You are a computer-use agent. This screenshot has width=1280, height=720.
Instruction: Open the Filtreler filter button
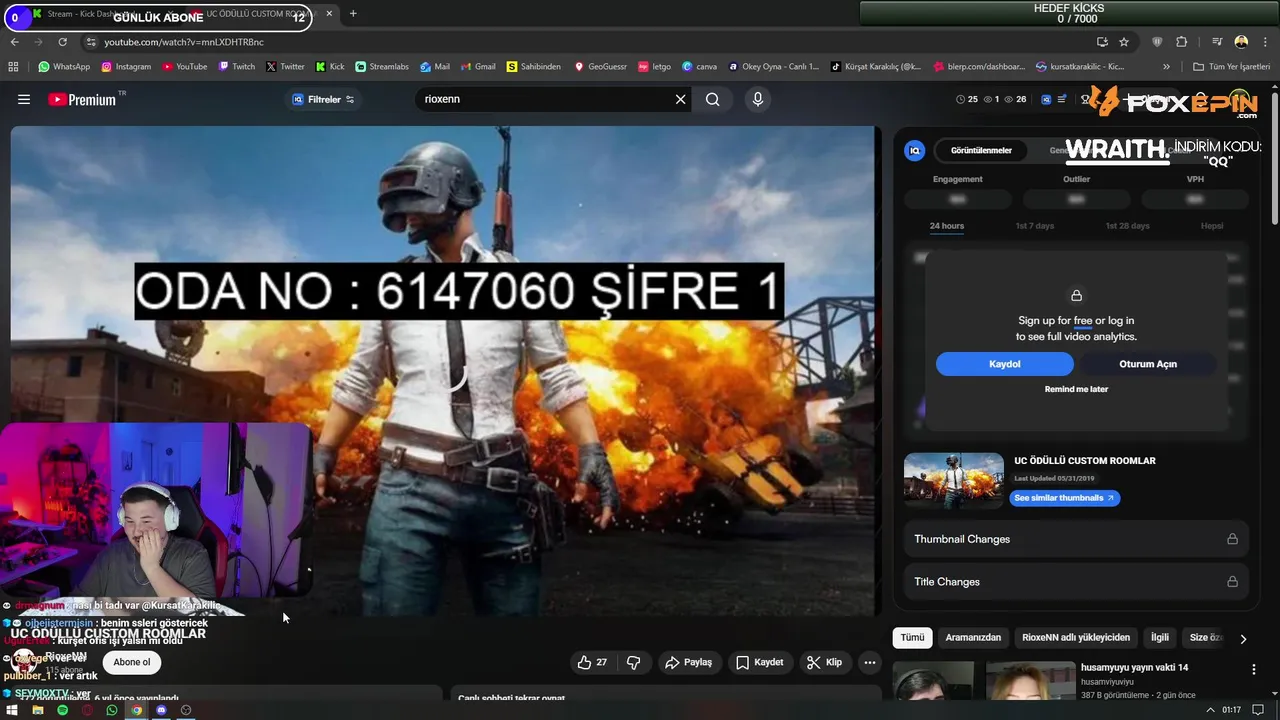coord(323,99)
